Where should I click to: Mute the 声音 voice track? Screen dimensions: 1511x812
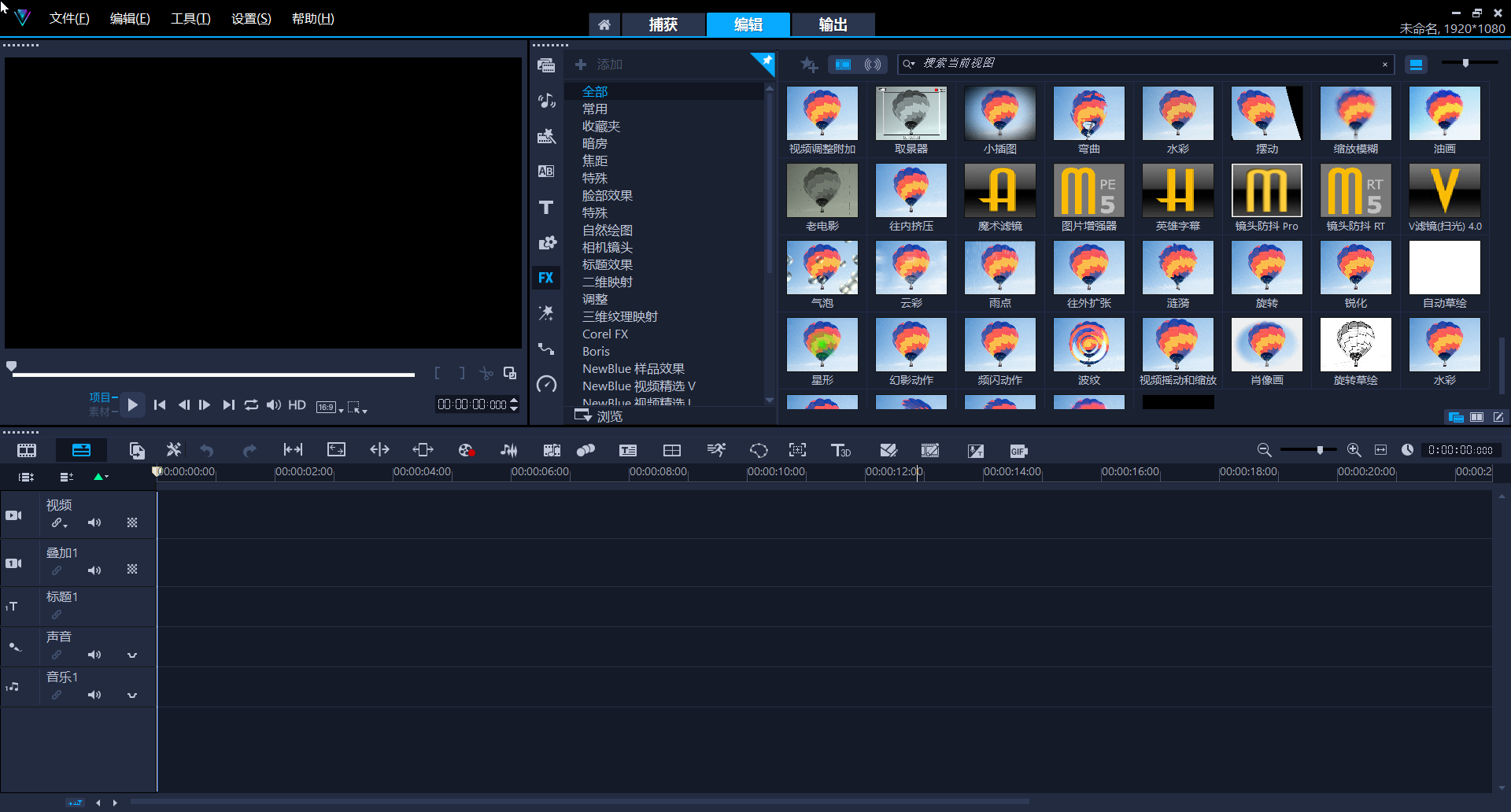coord(94,655)
